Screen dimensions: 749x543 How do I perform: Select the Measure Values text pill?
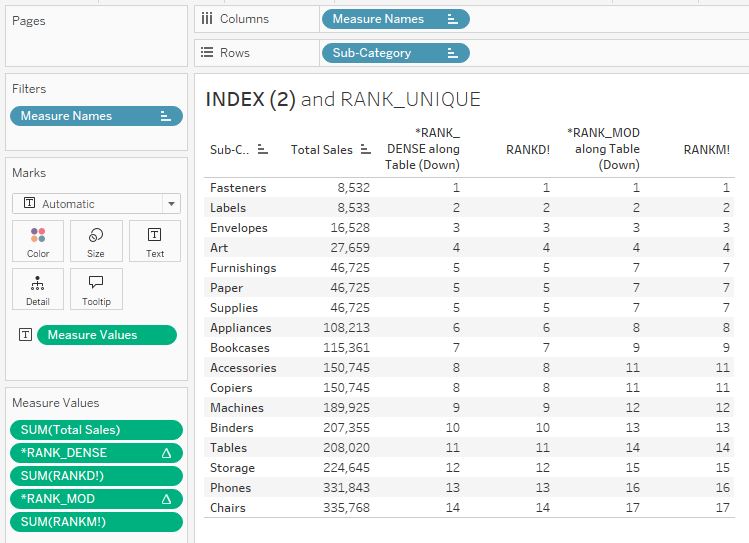[106, 335]
